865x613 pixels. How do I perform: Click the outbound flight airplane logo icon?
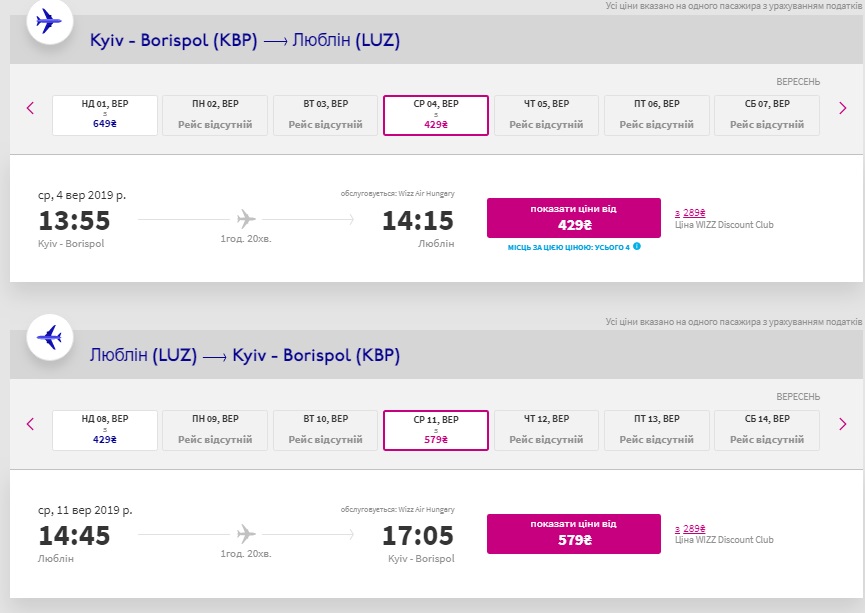[x=48, y=21]
